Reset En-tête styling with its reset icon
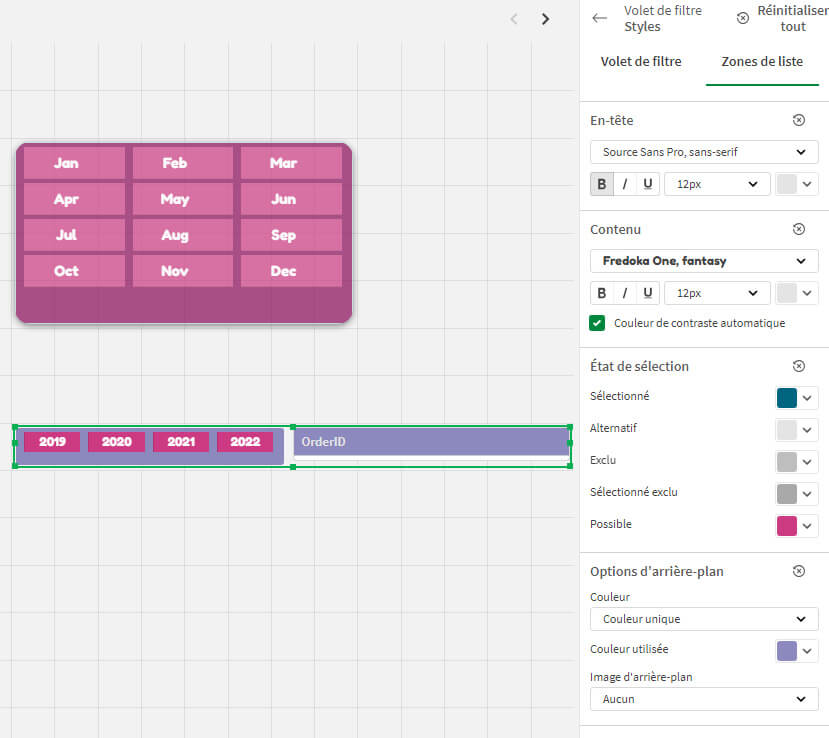The height and width of the screenshot is (738, 829). 798,119
